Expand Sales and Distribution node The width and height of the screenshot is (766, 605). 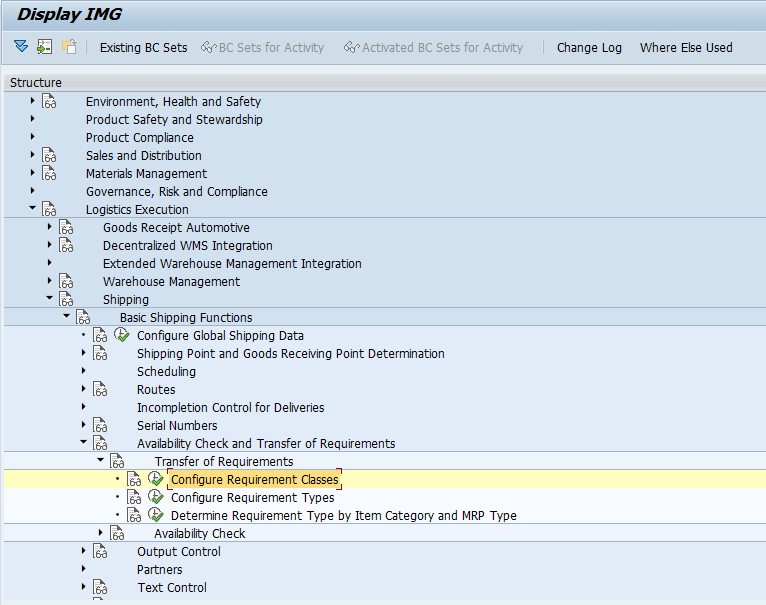(33, 155)
